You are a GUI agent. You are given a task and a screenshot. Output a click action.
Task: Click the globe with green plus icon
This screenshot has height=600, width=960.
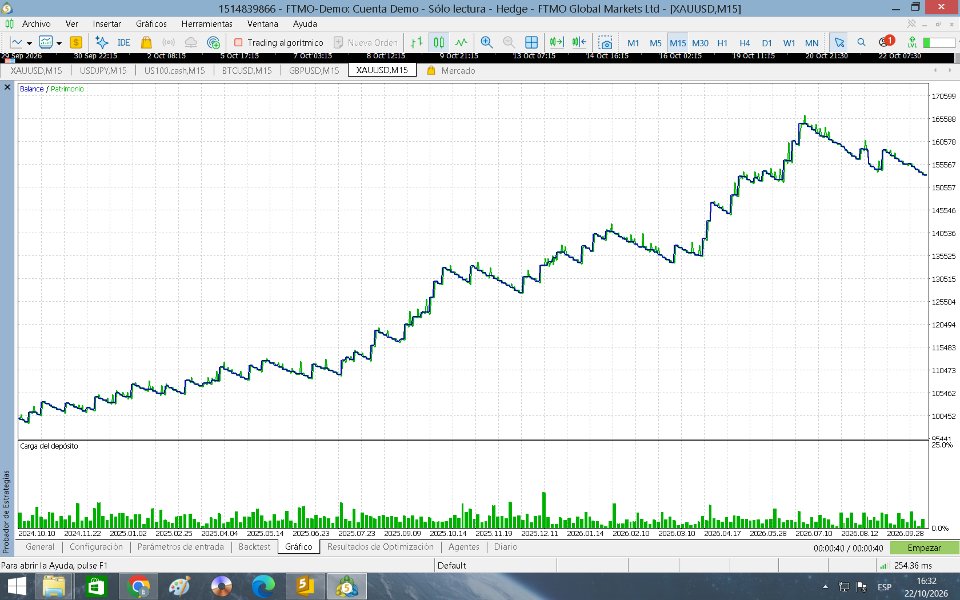[213, 42]
